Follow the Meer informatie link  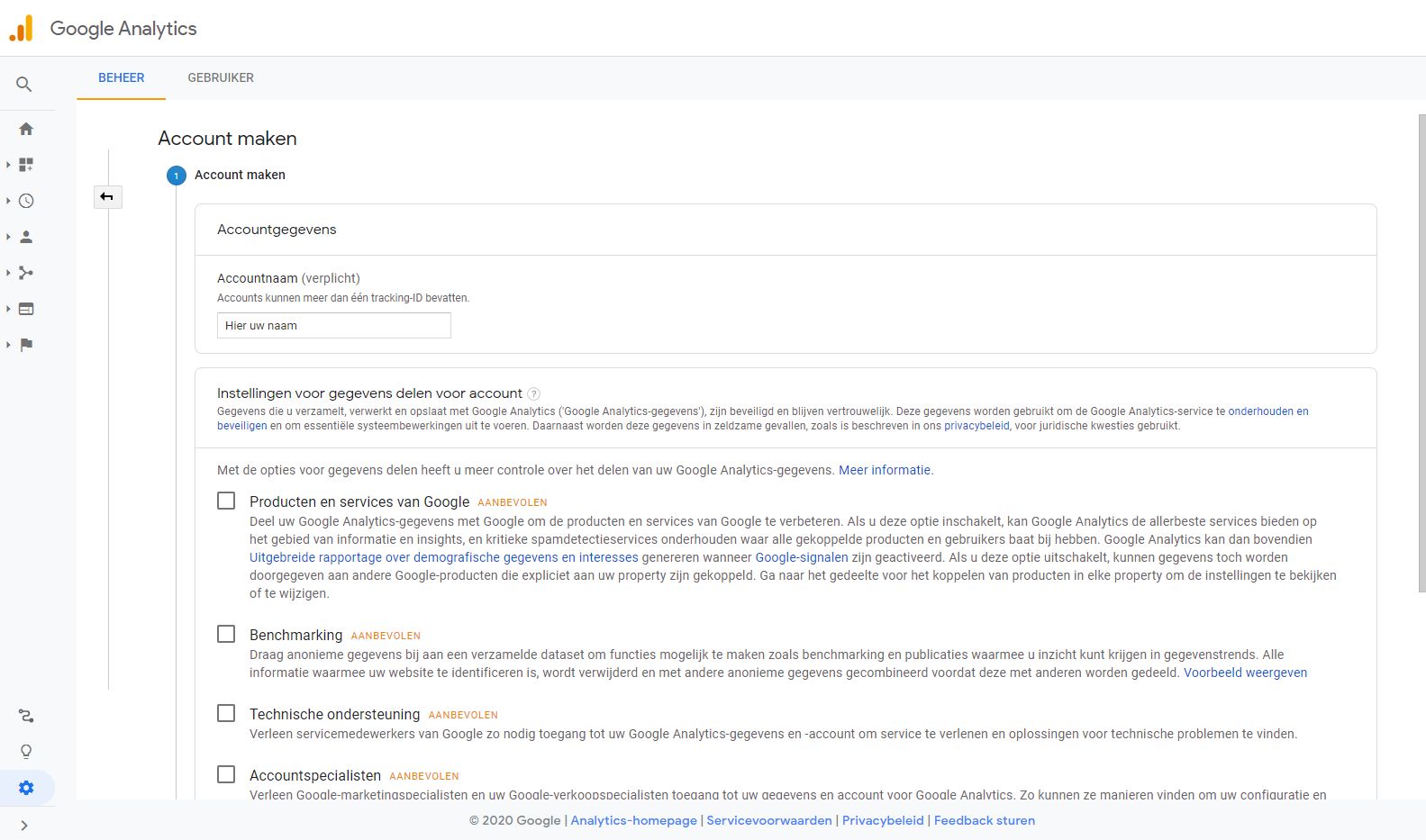coord(885,470)
